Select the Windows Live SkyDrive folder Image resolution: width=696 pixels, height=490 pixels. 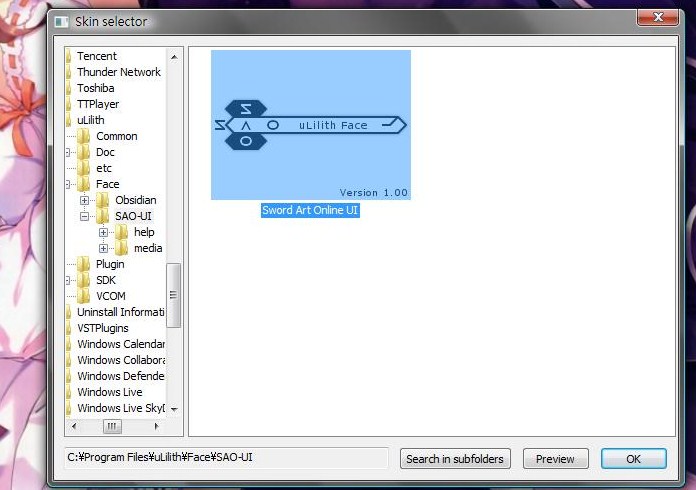121,408
